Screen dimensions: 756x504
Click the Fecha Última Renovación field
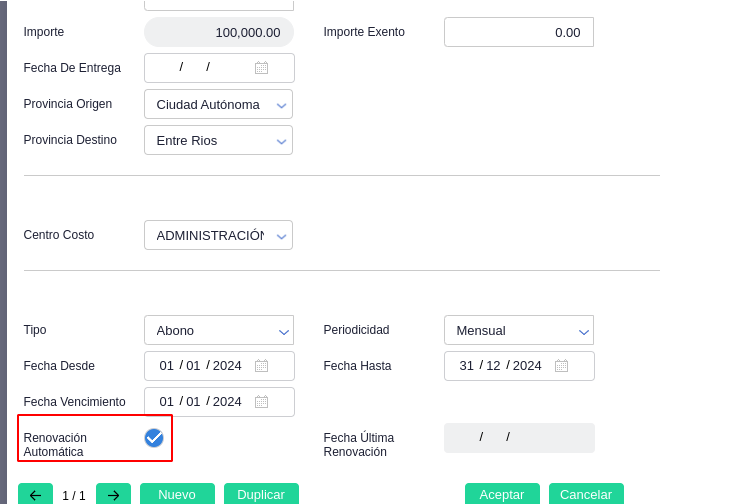tap(519, 438)
